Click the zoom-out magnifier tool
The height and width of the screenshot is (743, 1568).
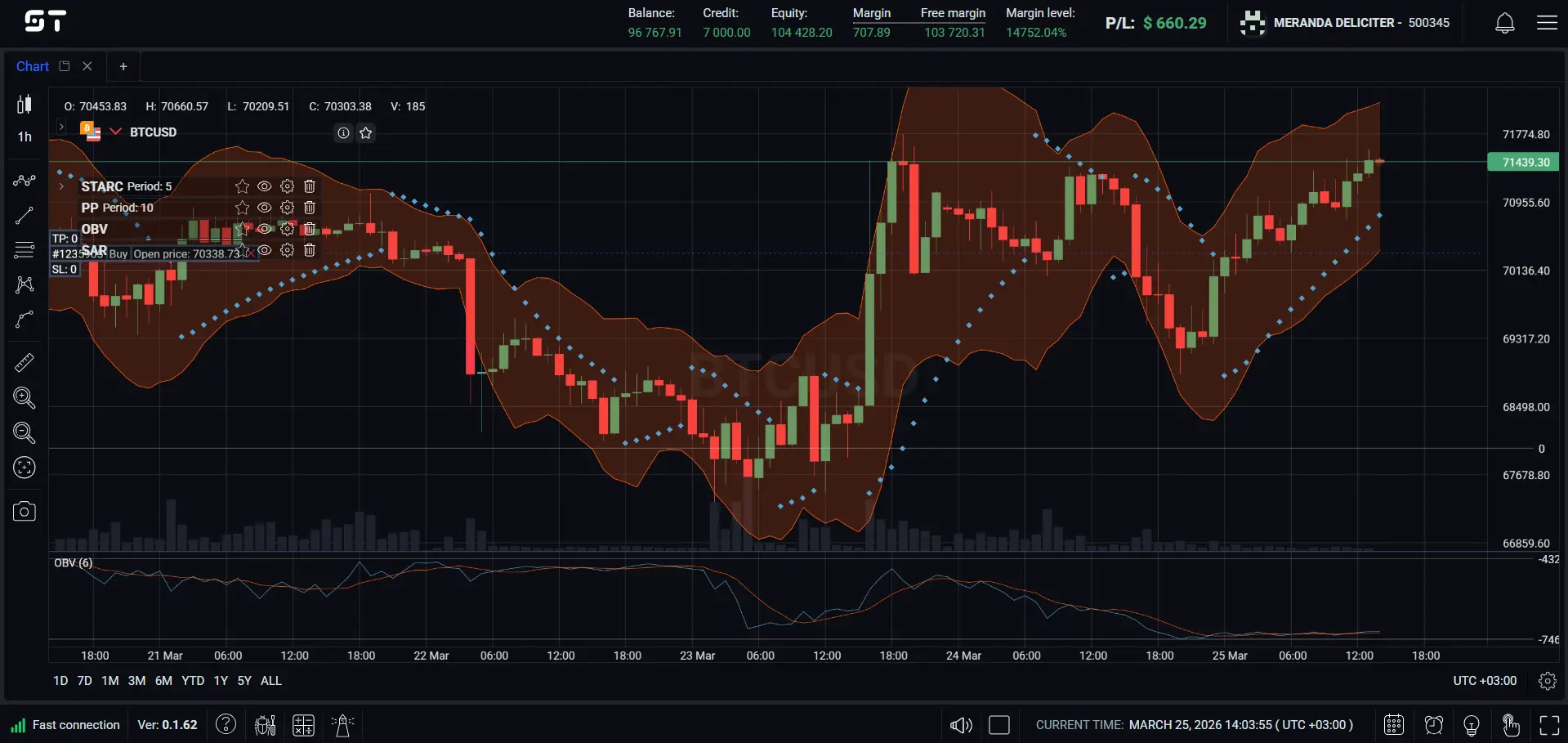(x=24, y=433)
